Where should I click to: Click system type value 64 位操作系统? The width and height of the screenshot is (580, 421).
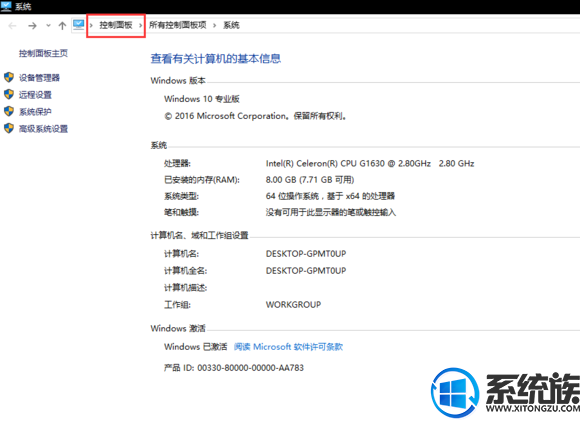330,196
